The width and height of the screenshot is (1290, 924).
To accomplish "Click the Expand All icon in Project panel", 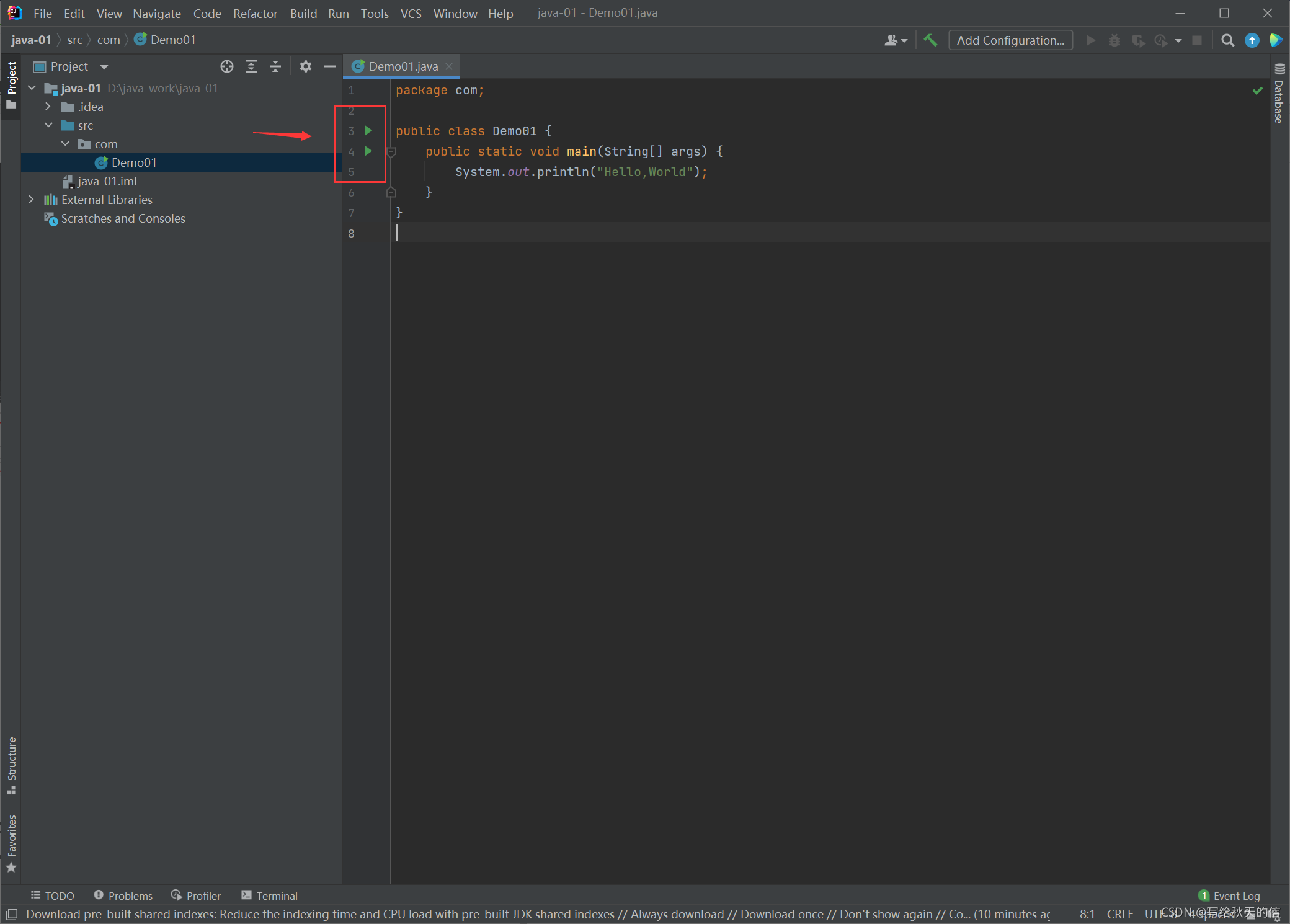I will click(251, 66).
